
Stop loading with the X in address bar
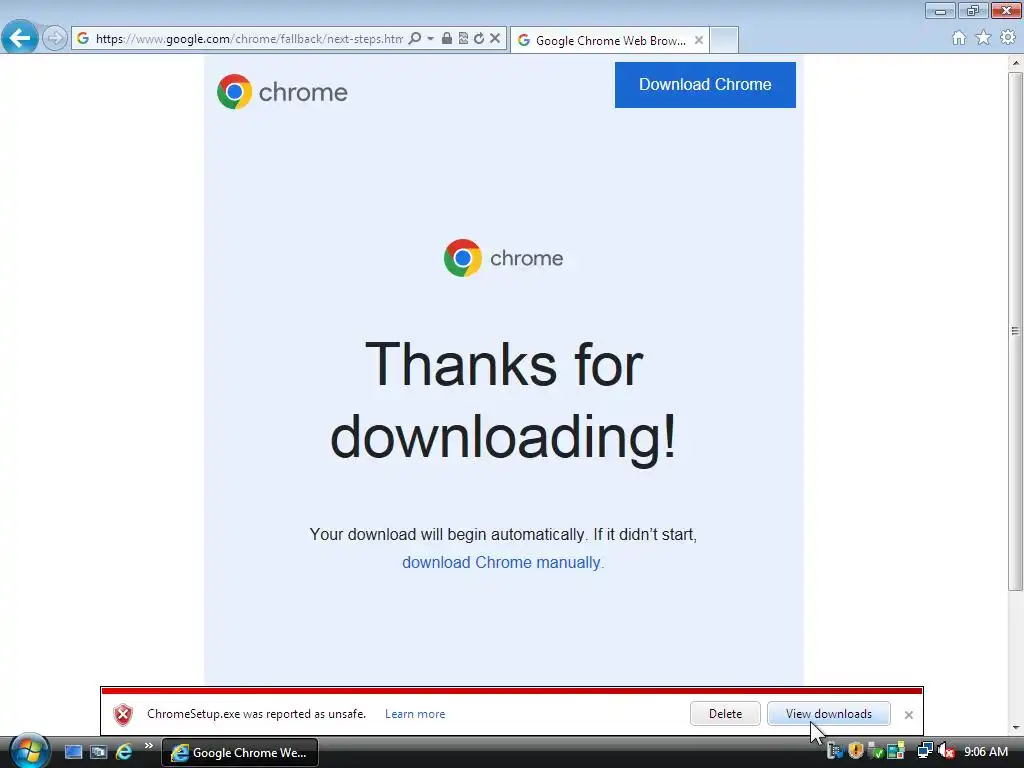(495, 39)
